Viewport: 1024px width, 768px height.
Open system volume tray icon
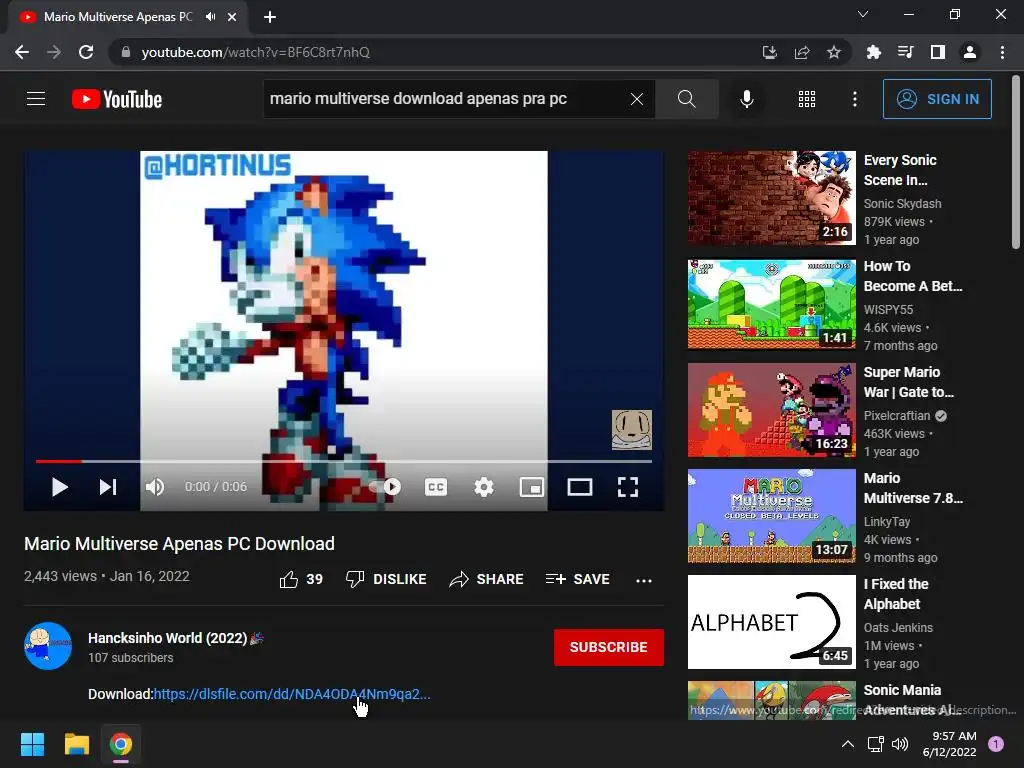(900, 744)
